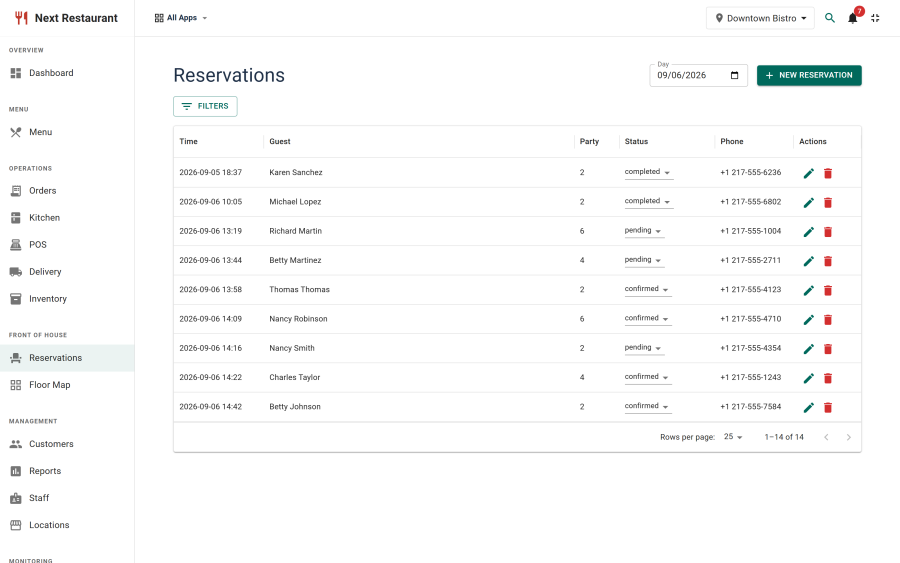Delete Charles Taylor's reservation
This screenshot has width=900, height=563.
click(x=828, y=378)
